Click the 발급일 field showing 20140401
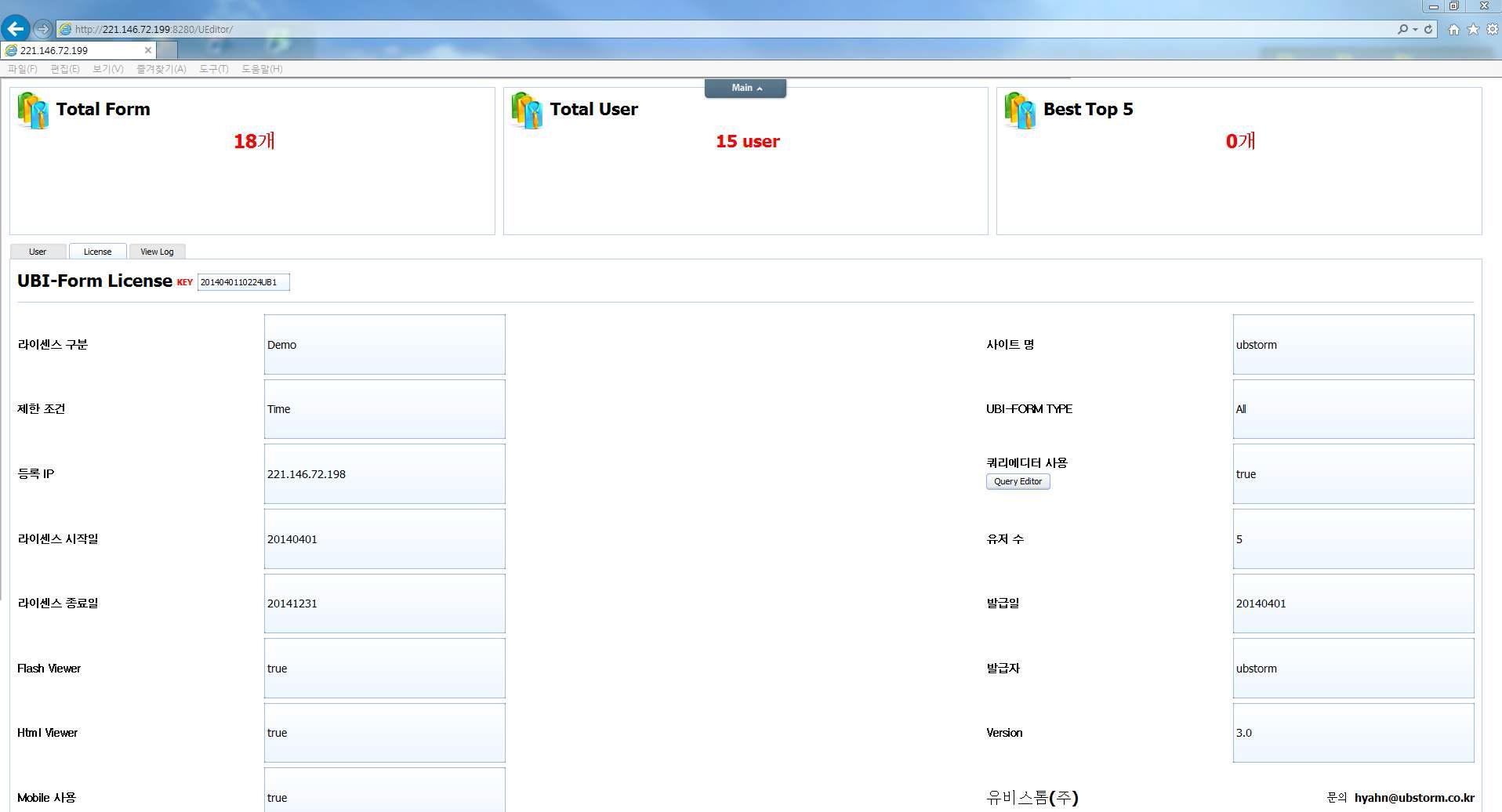Image resolution: width=1502 pixels, height=812 pixels. click(1353, 604)
